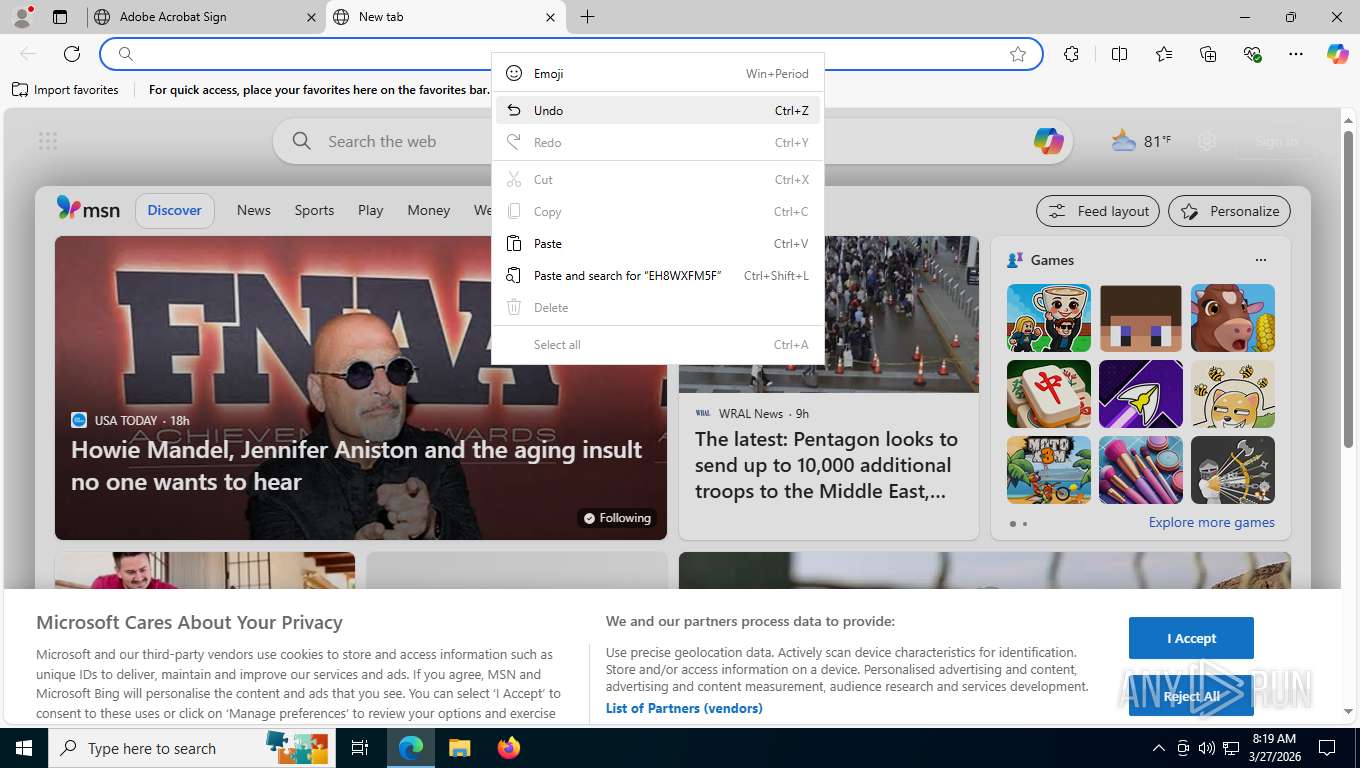
Task: Switch to Adobe Acrobat Sign tab
Action: pos(205,17)
